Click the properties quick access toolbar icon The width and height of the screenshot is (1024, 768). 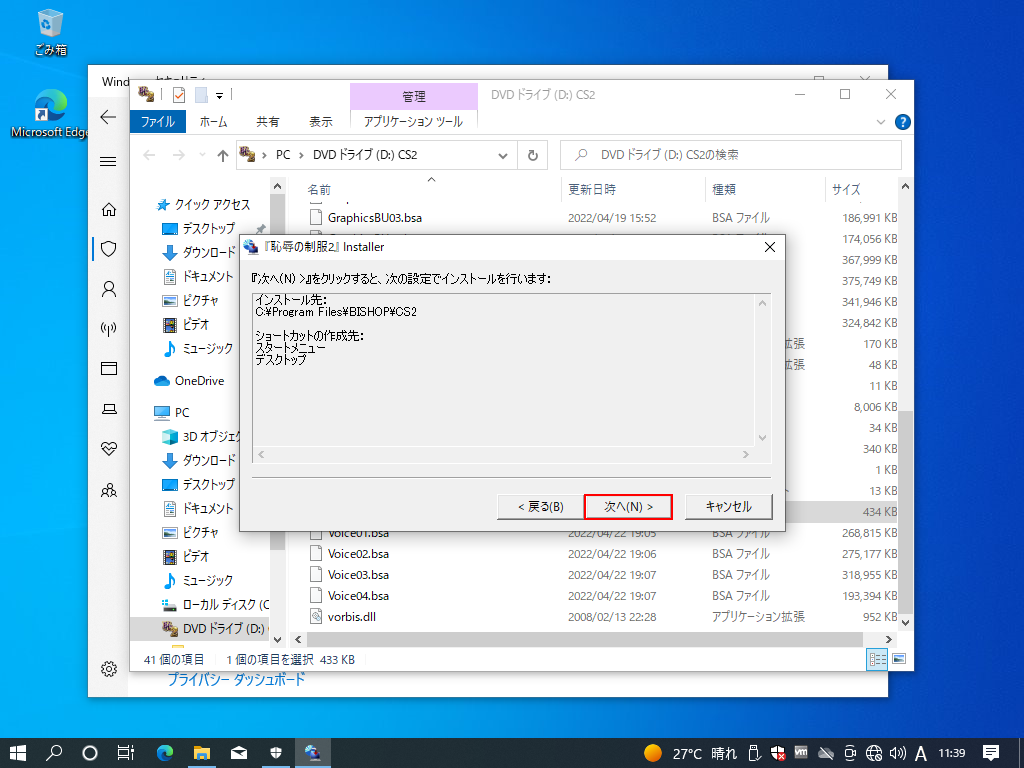(179, 95)
